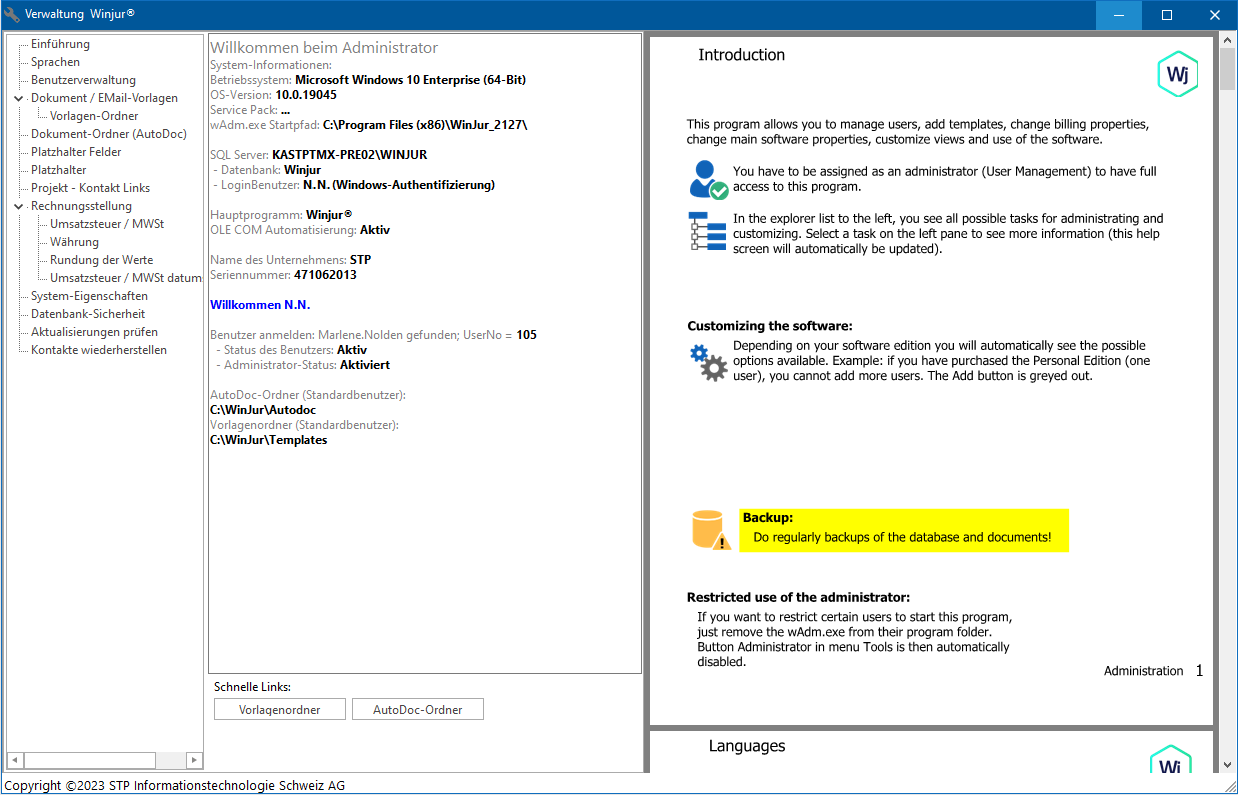Viewport: 1238px width, 795px height.
Task: Click the tree panel horizontal scrollbar right arrow
Action: 195,760
